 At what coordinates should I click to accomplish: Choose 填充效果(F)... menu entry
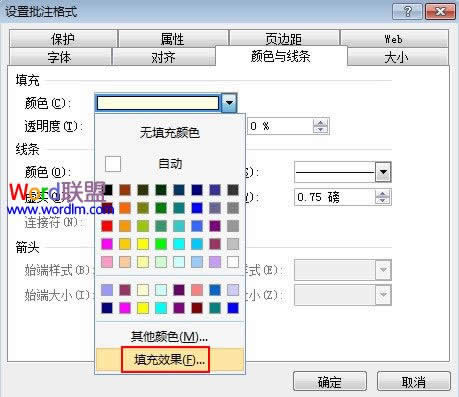pos(170,360)
